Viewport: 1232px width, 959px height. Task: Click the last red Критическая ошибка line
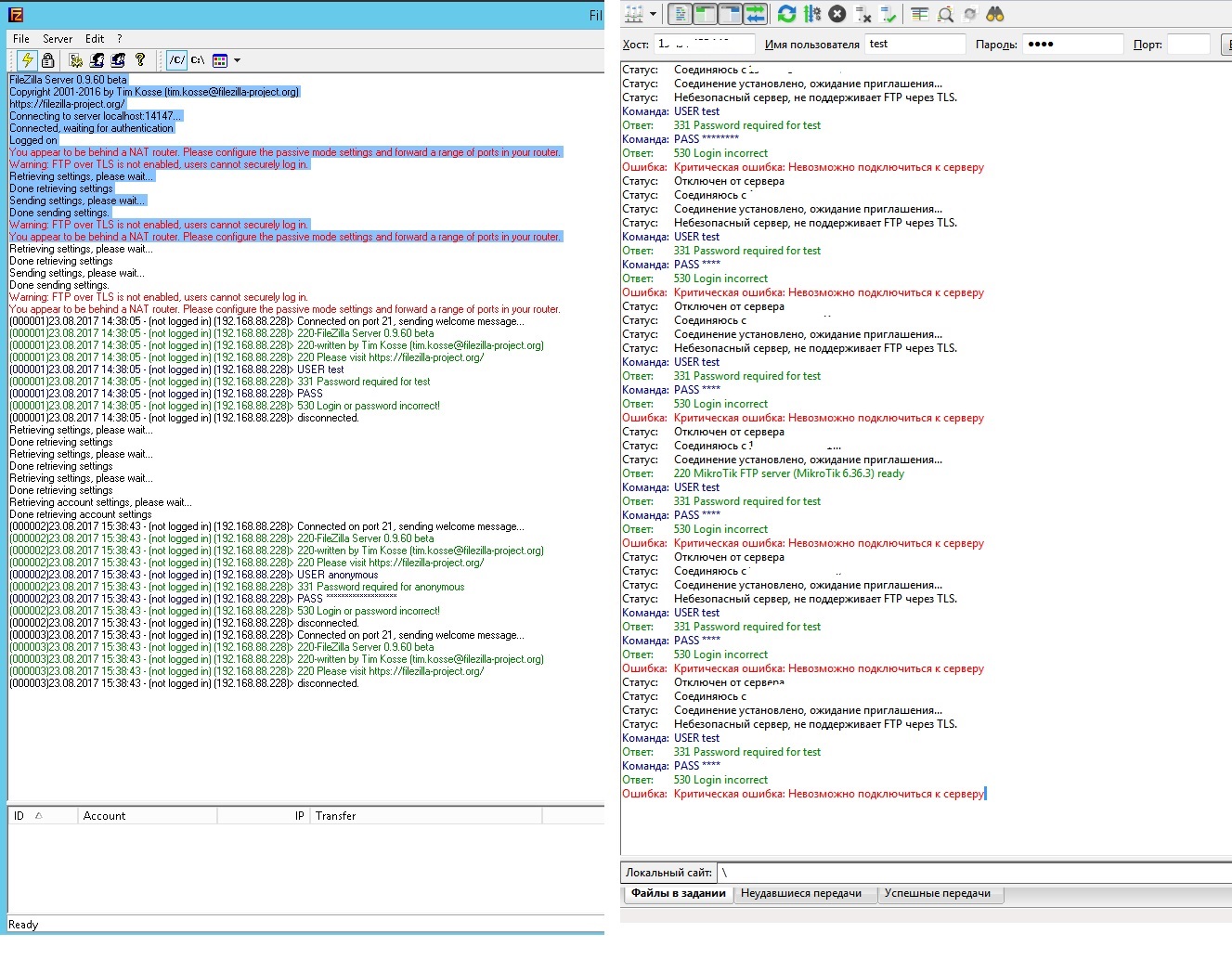tap(803, 794)
